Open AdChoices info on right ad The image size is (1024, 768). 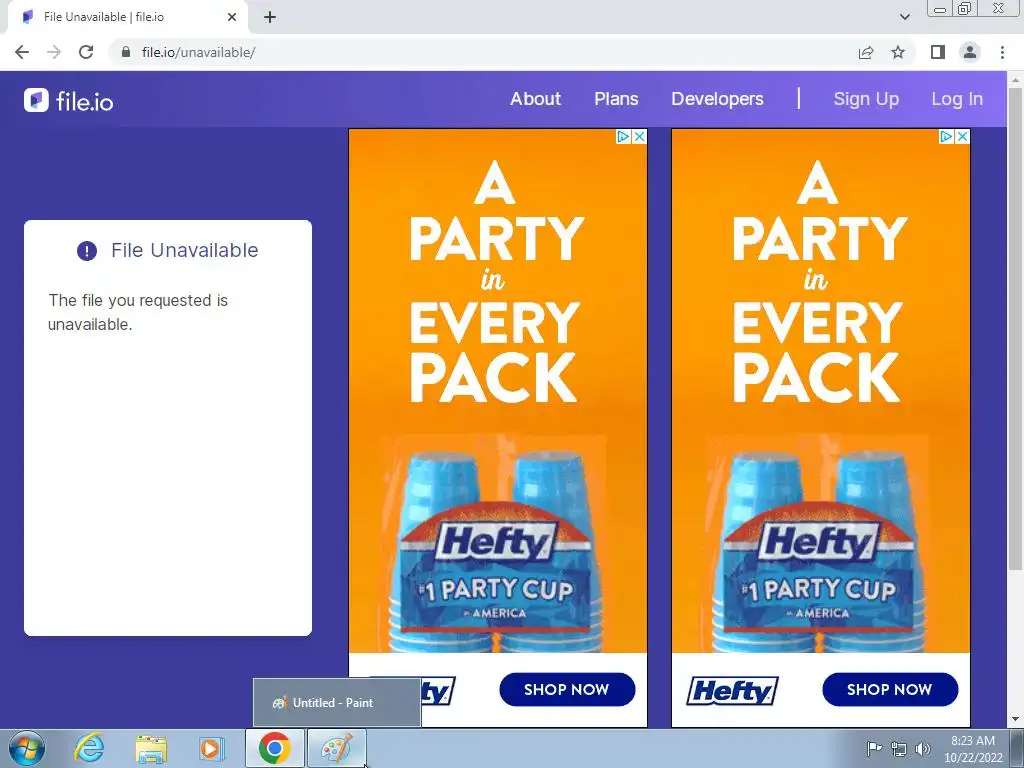click(946, 136)
